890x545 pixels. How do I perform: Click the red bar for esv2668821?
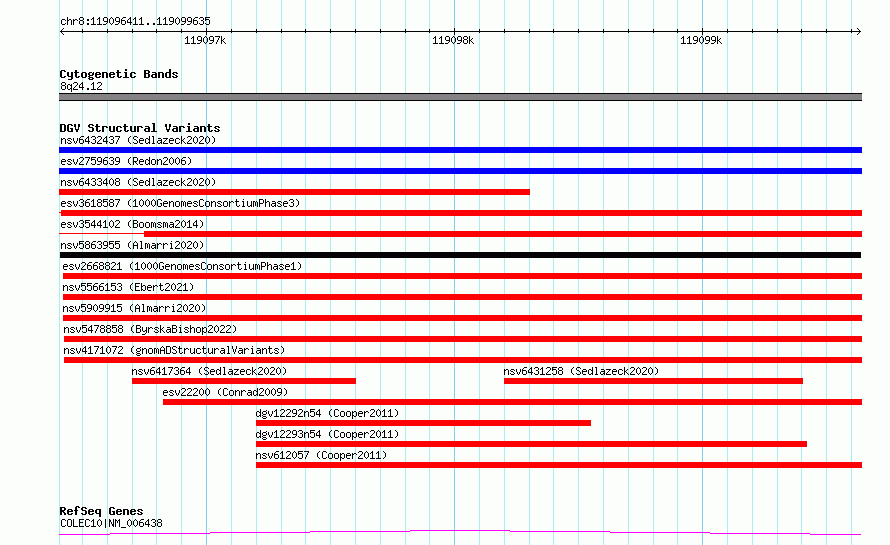463,276
